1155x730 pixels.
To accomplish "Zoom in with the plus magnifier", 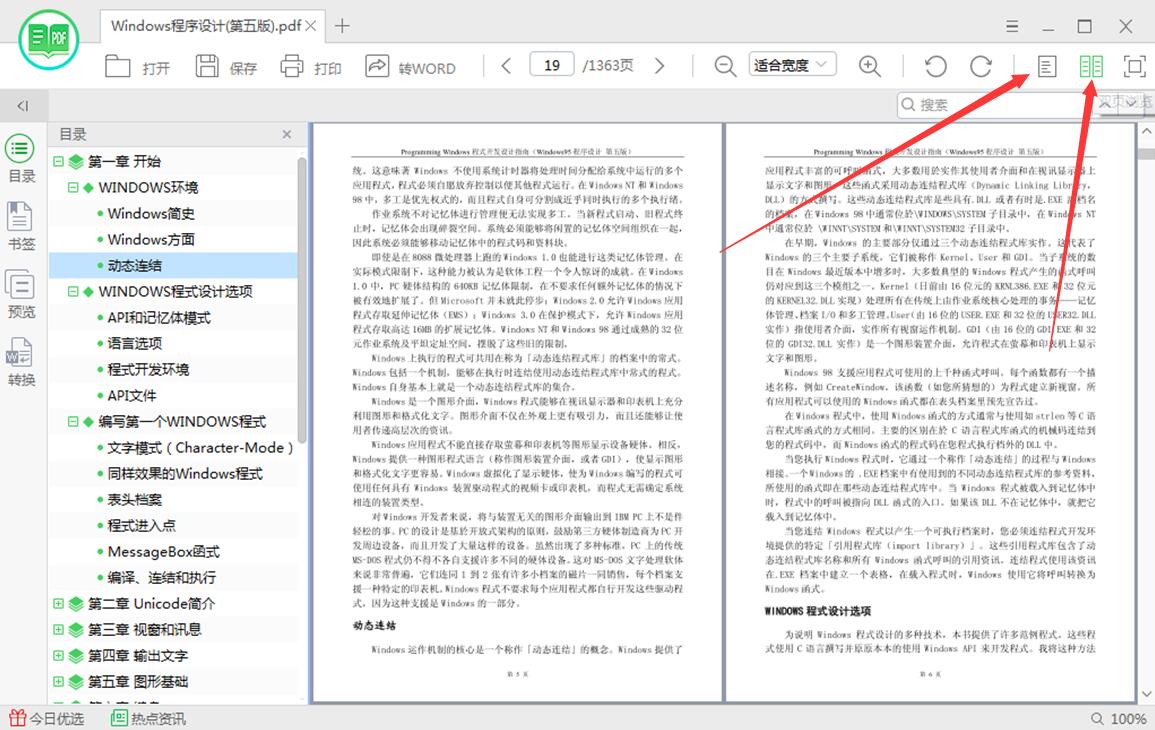I will click(869, 66).
